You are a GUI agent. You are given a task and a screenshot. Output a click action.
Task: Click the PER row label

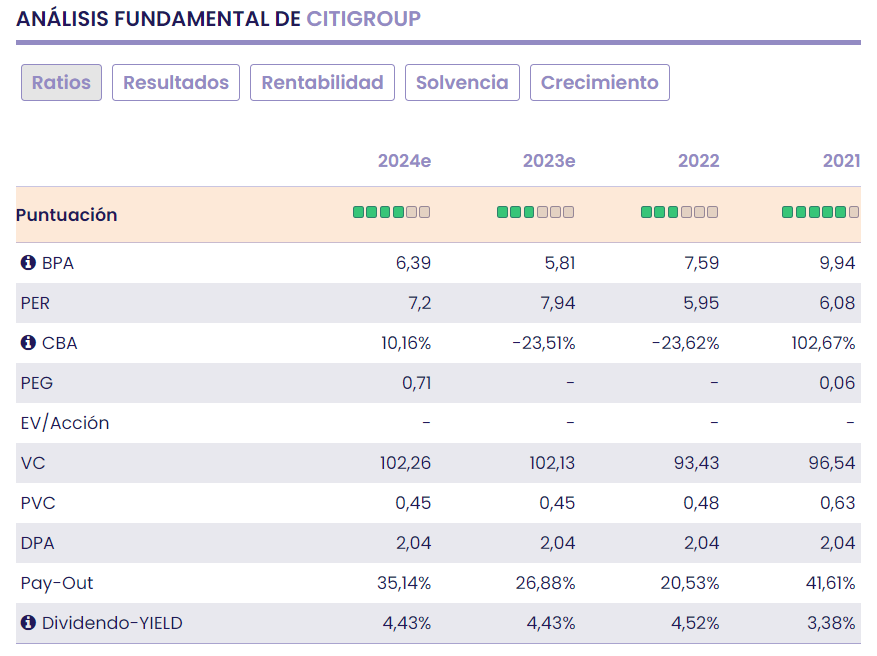35,303
